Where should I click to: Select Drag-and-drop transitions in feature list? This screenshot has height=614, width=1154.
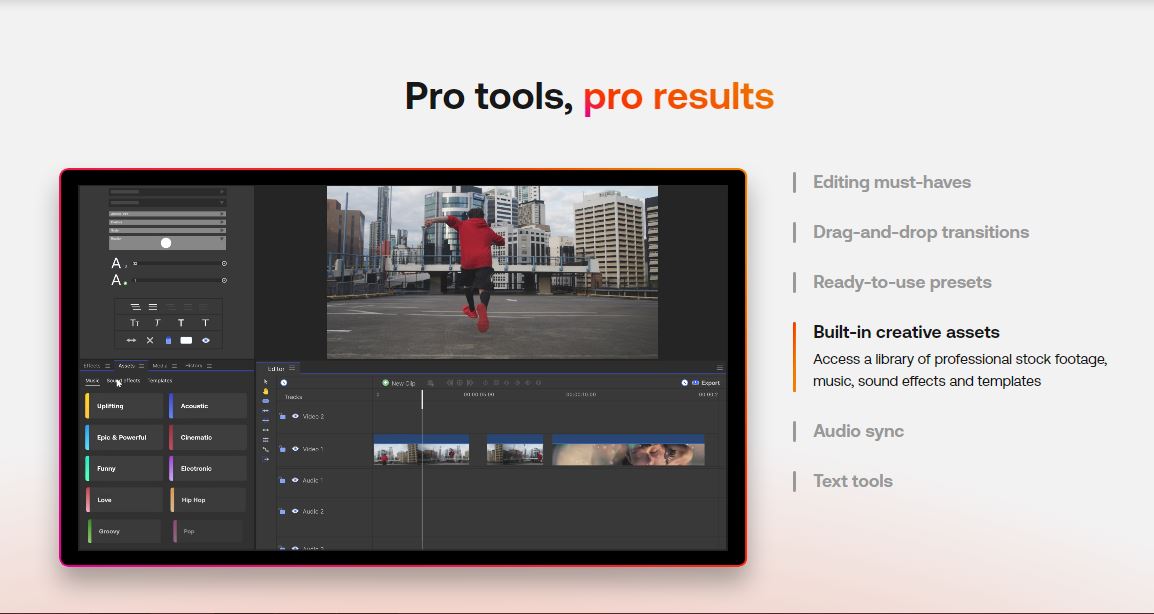[x=921, y=232]
